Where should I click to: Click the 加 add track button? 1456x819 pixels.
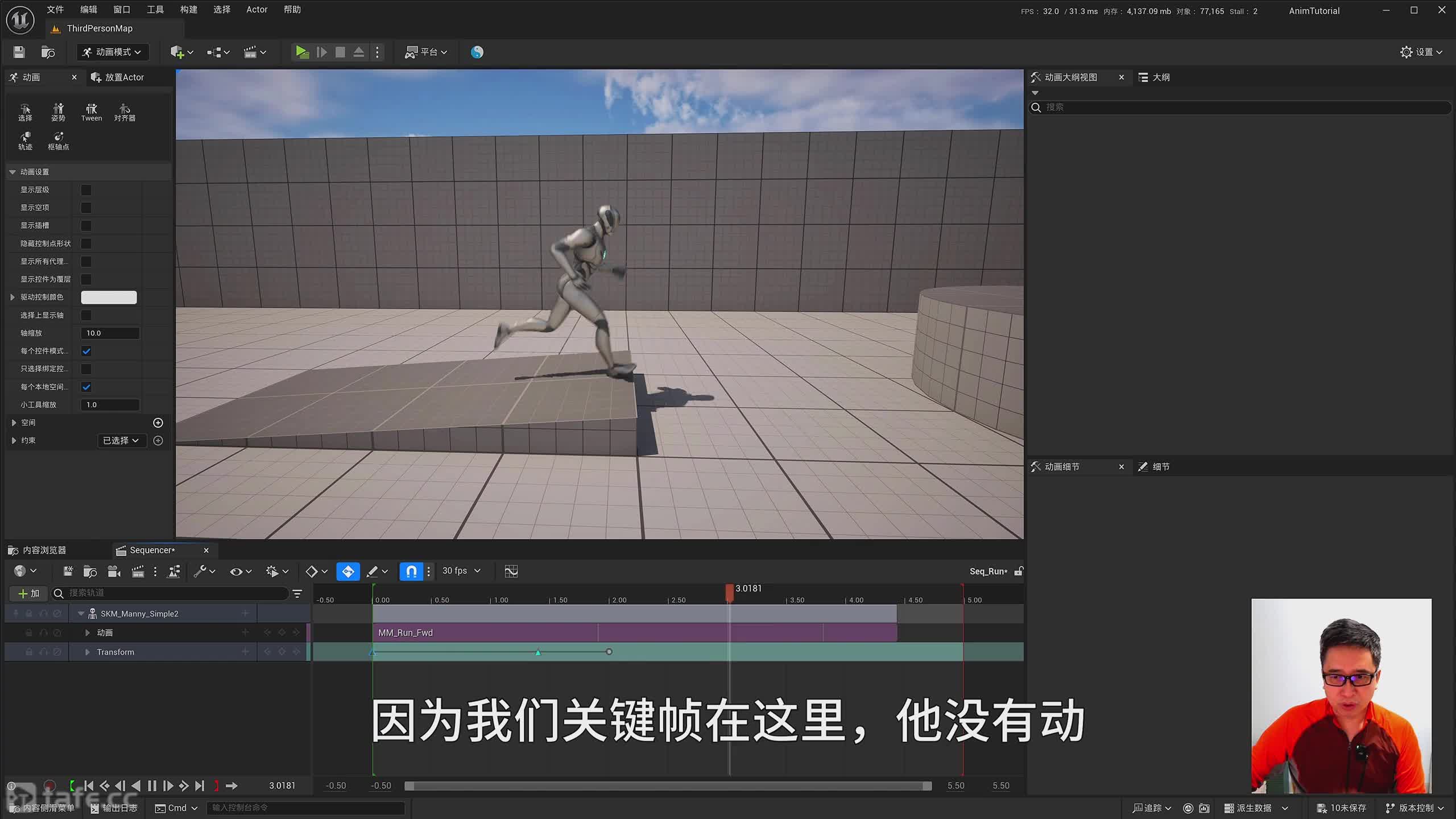28,593
